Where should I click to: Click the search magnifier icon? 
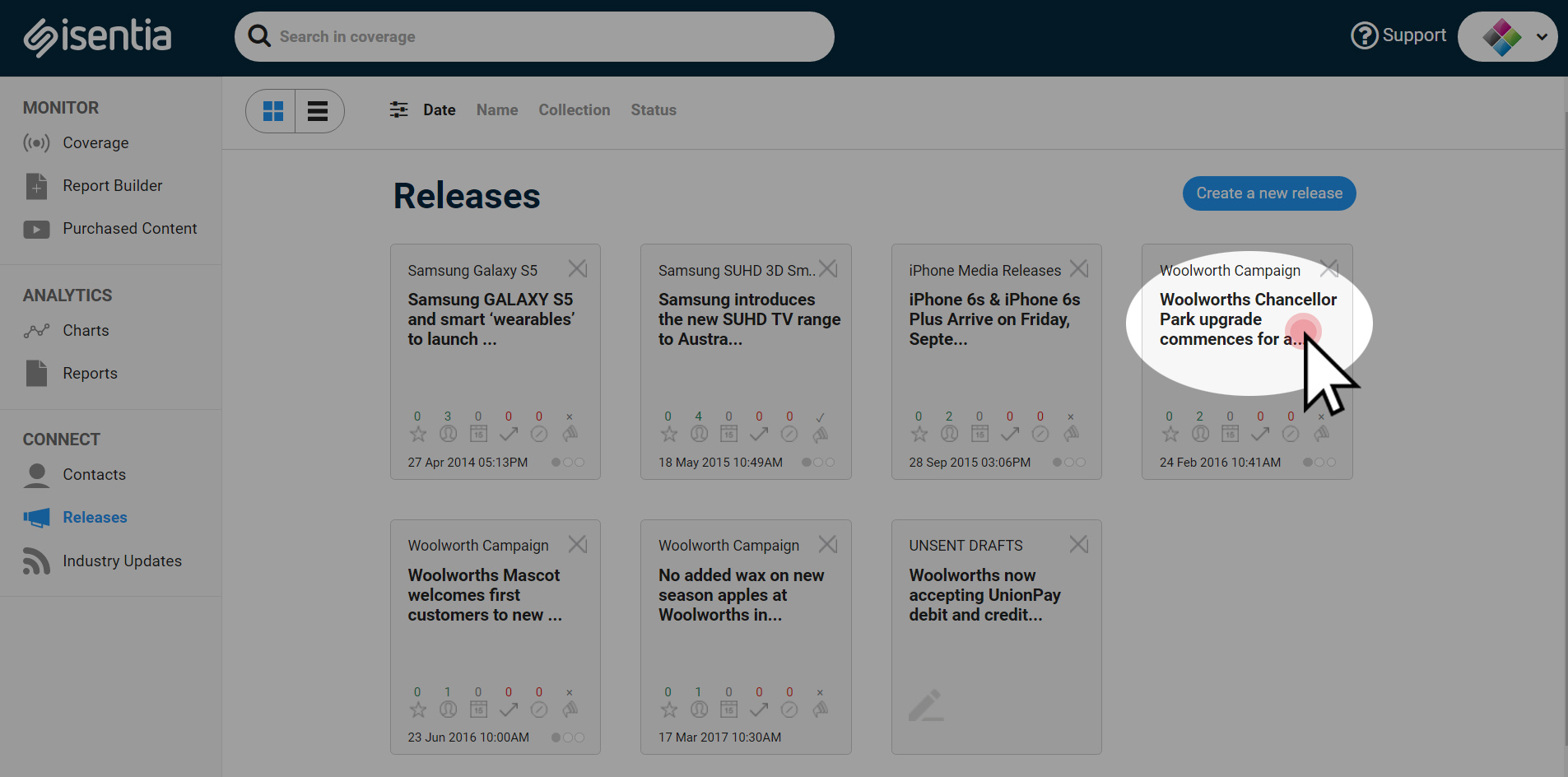pyautogui.click(x=259, y=36)
